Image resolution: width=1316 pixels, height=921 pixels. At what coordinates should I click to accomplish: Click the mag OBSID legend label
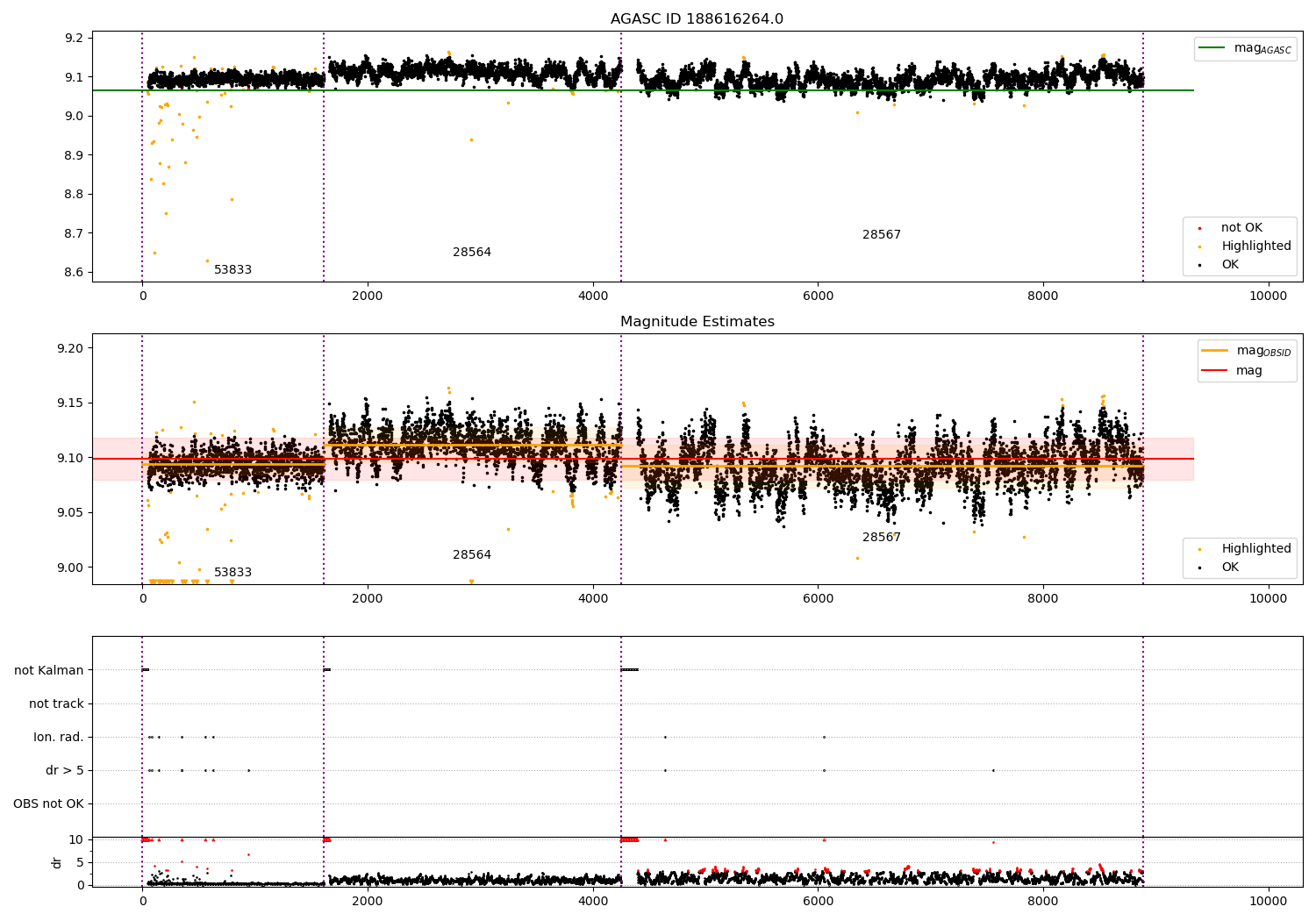(x=1264, y=351)
